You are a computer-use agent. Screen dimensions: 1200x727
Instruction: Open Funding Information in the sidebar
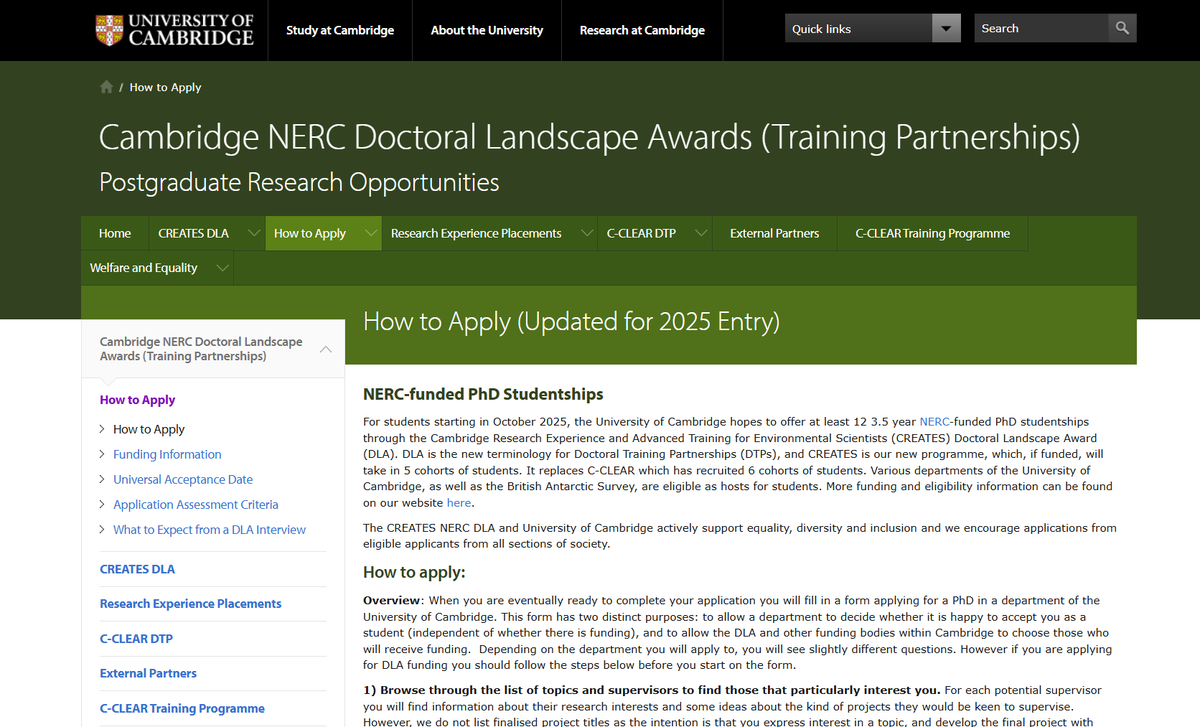(x=167, y=454)
